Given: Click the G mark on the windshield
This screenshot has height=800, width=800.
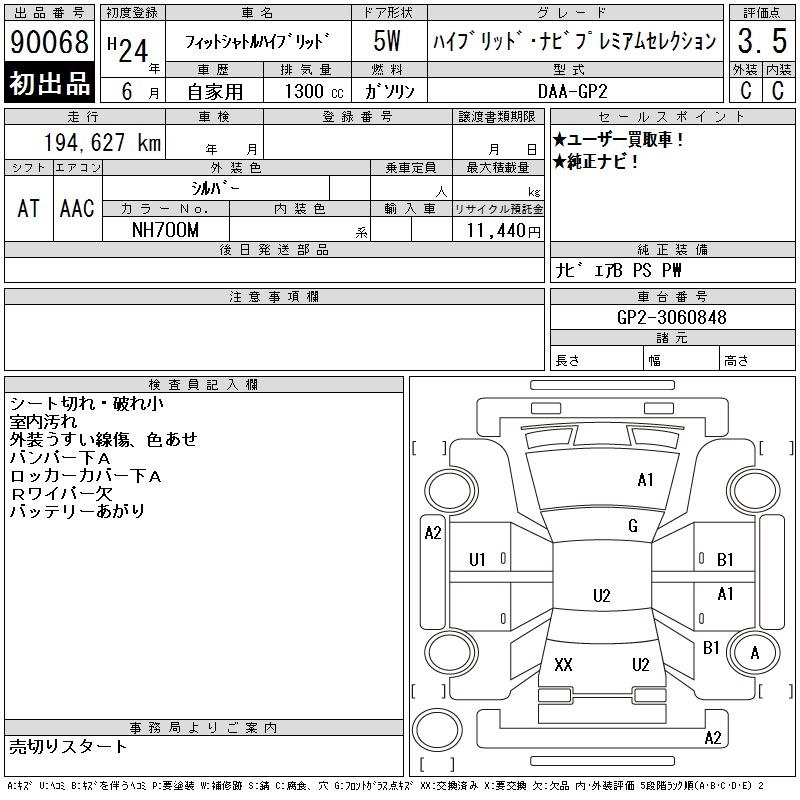Looking at the screenshot, I should tap(633, 526).
